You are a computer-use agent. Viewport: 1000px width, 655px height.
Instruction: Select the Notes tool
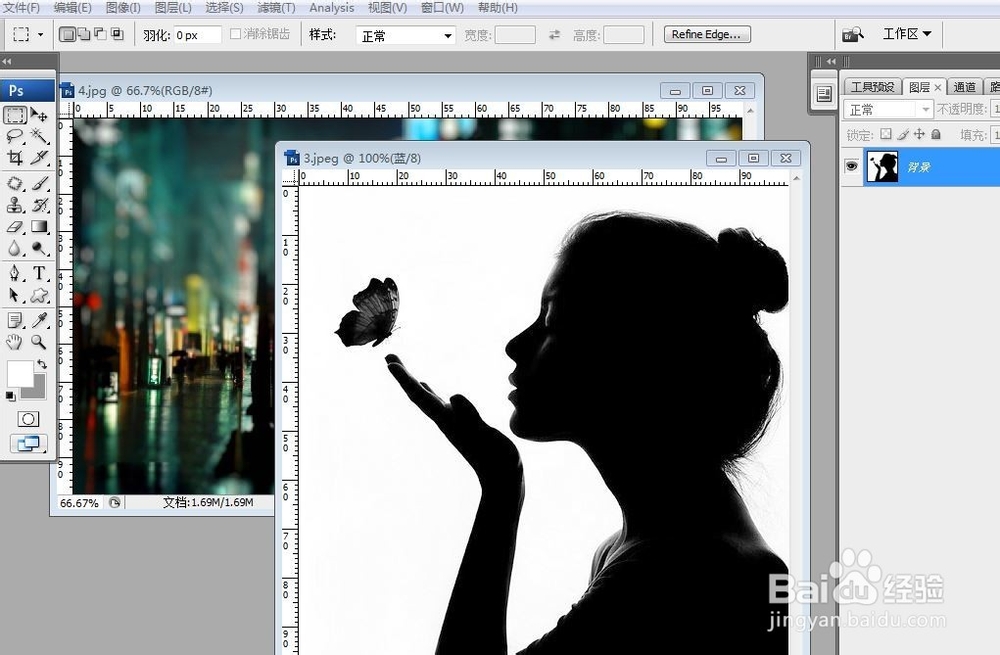click(15, 320)
